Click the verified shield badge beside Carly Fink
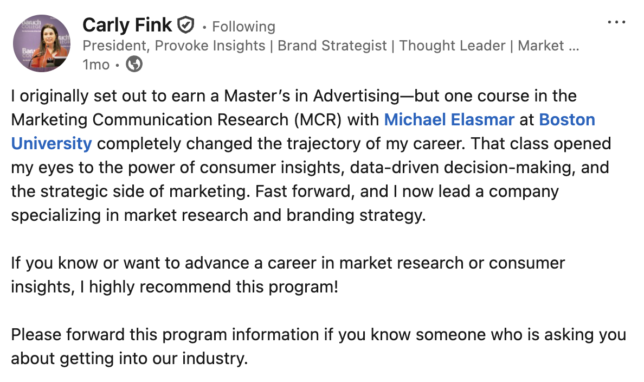 (186, 25)
